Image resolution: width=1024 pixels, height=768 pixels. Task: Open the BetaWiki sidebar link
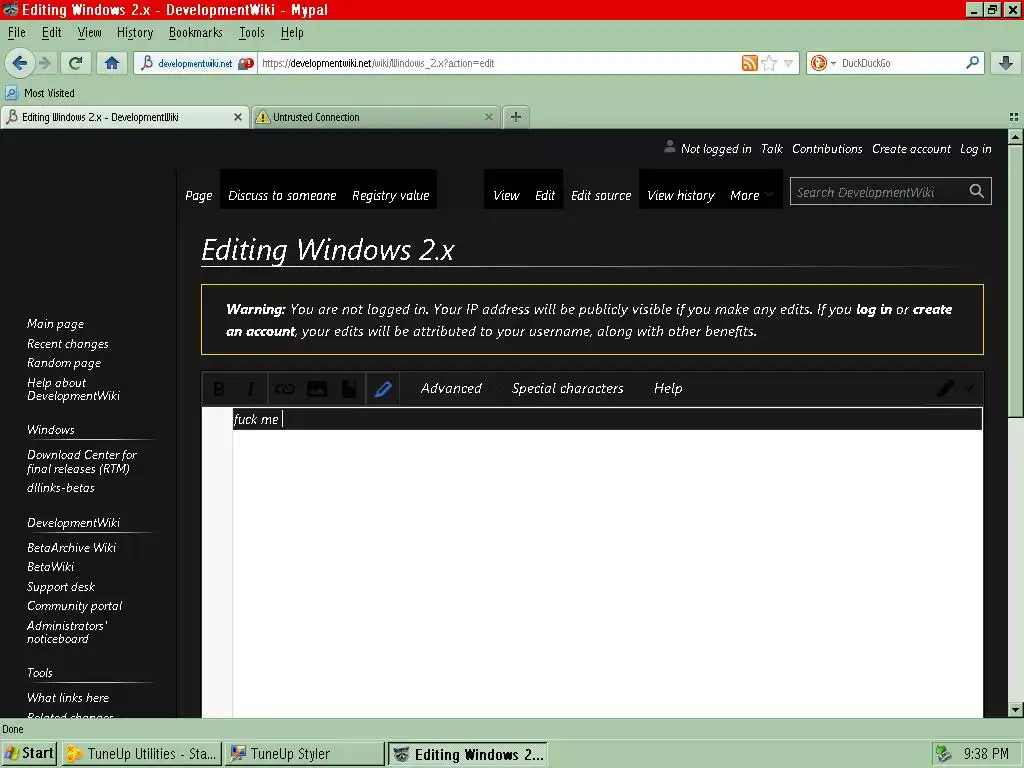pos(50,567)
